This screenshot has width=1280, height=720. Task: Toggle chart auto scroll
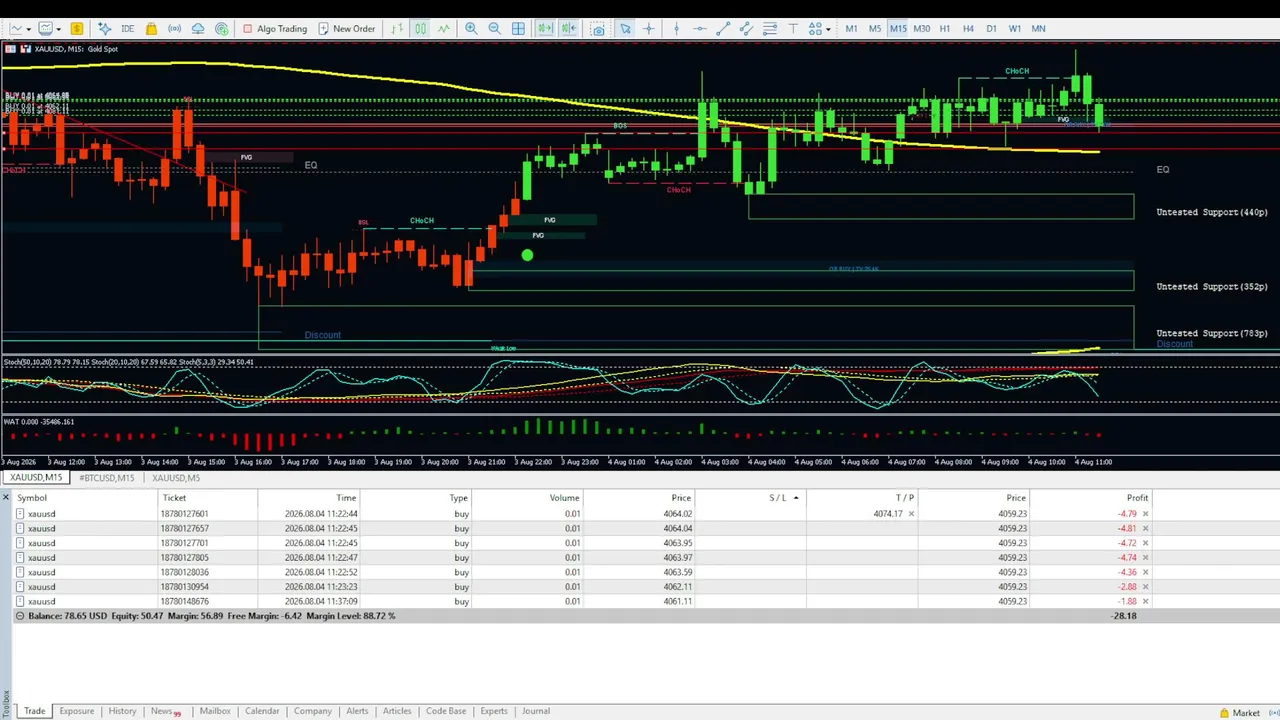point(545,29)
